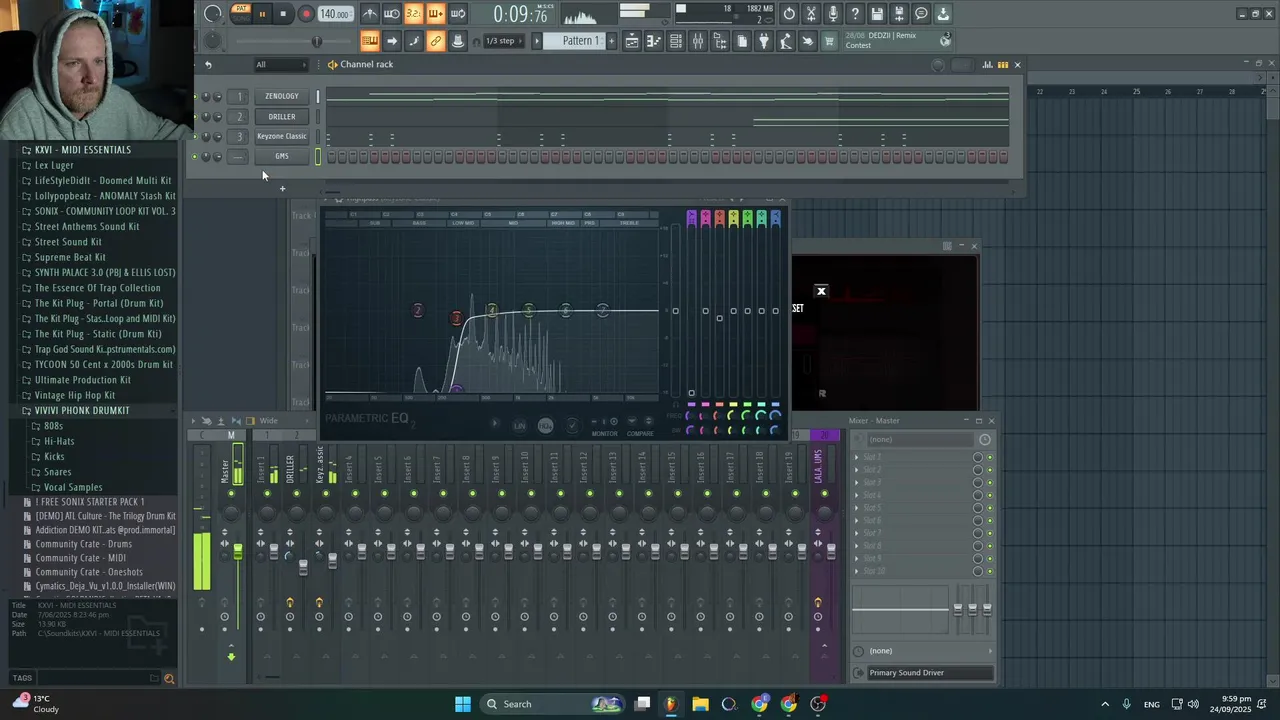Screen dimensions: 1280x720
Task: Click the Keyzone Classic channel button
Action: [282, 137]
